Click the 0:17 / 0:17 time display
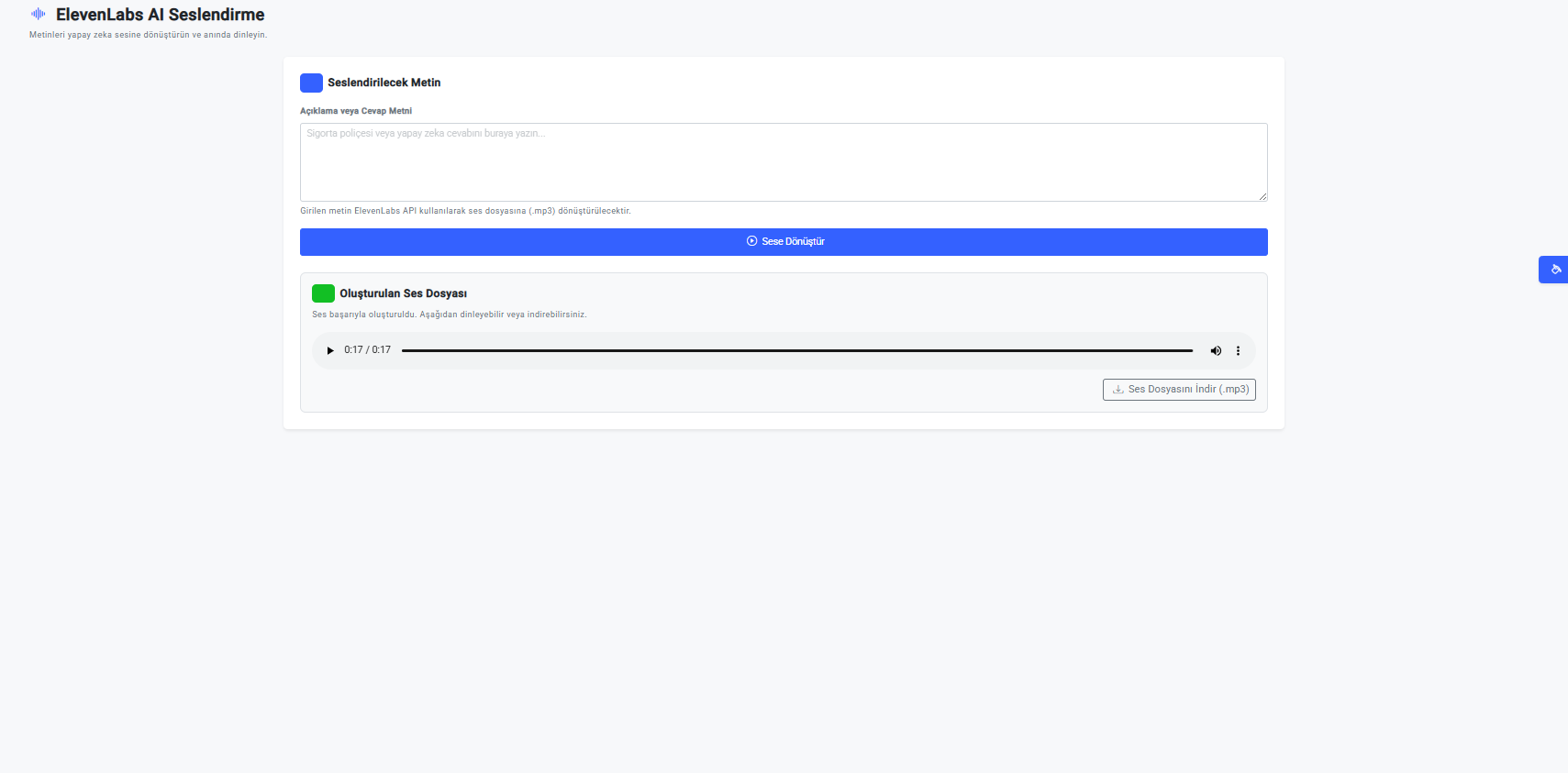The image size is (1568, 773). pos(368,350)
